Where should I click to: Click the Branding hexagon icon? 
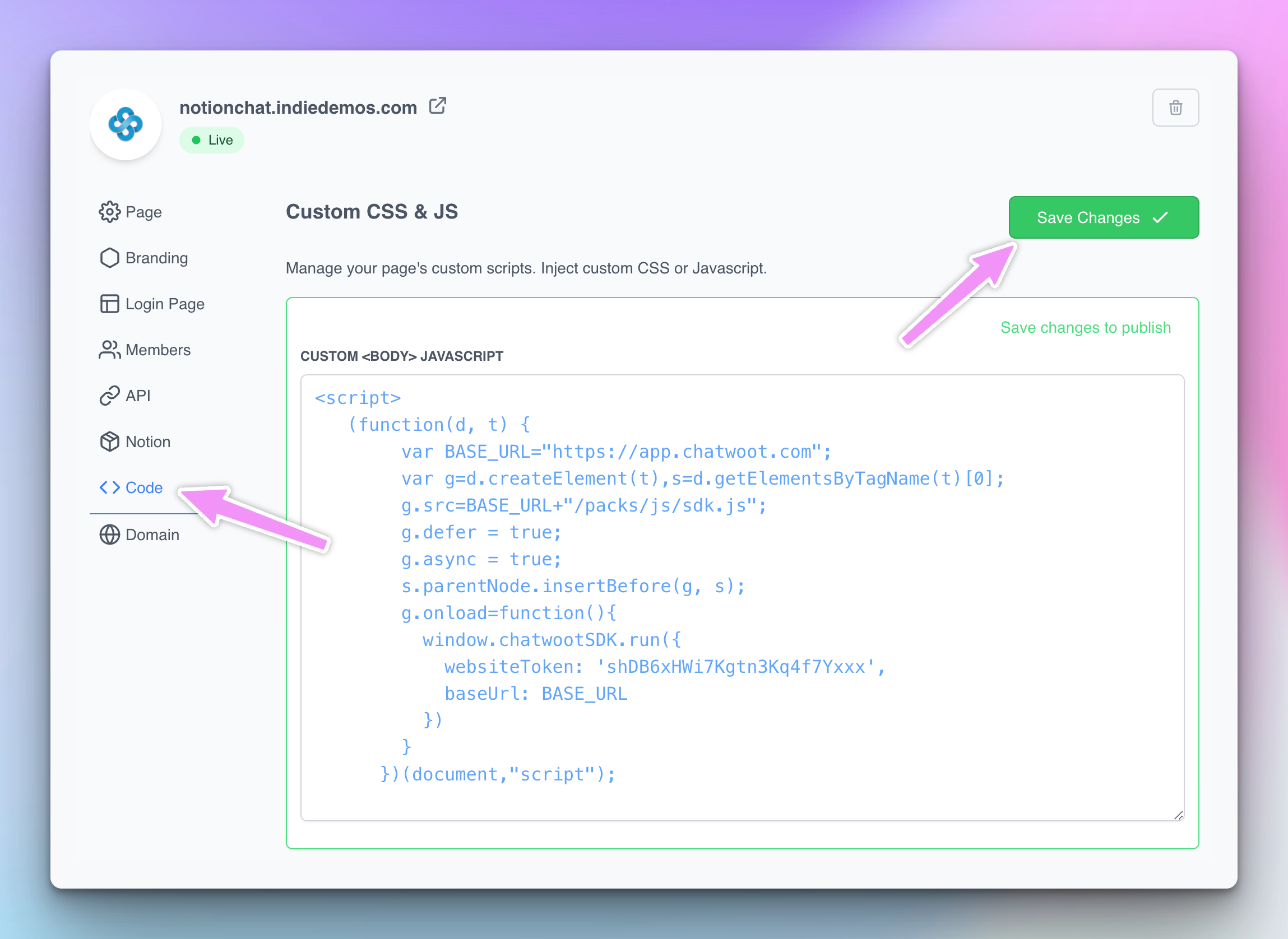point(109,258)
